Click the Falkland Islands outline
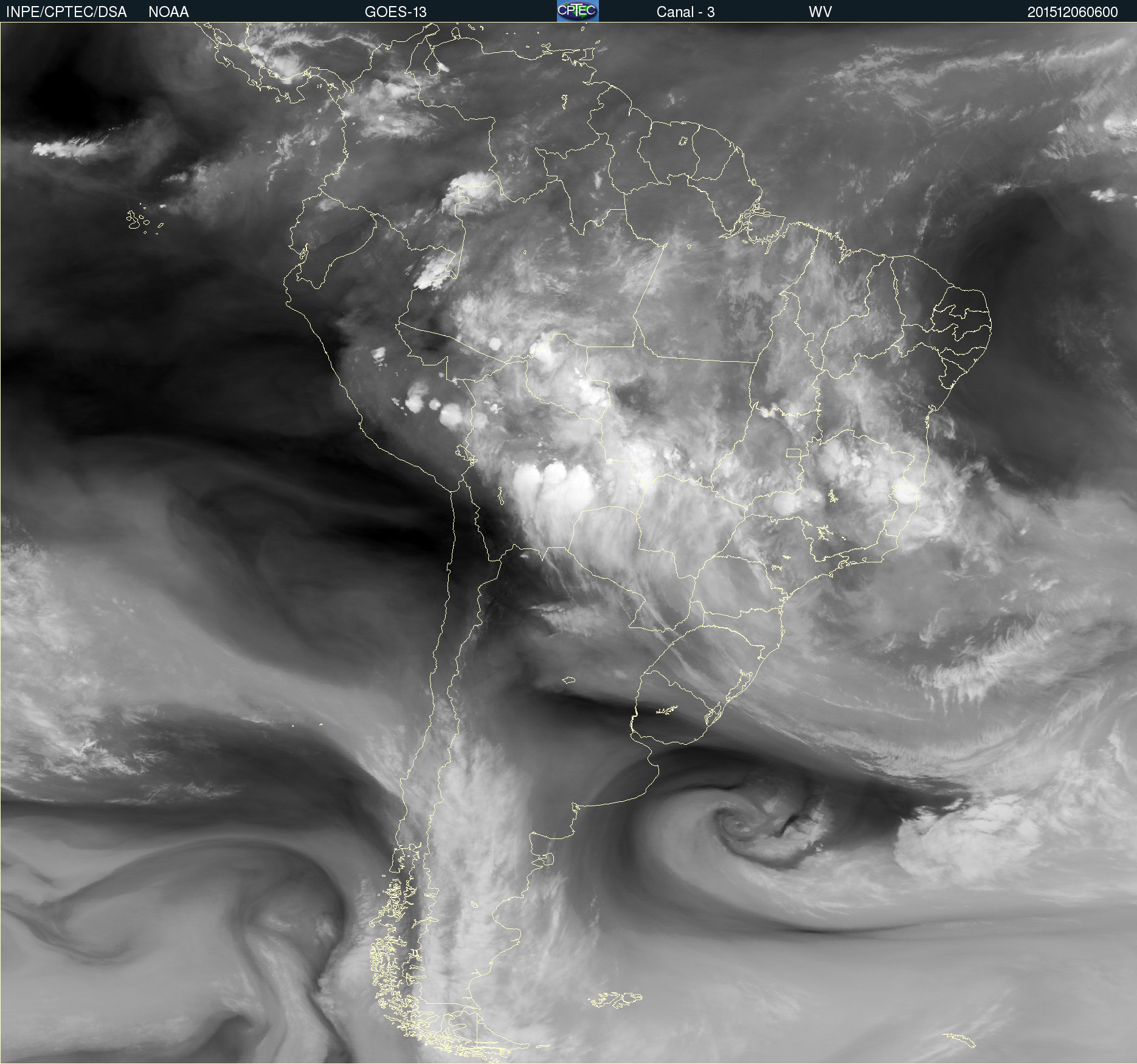 (615, 999)
